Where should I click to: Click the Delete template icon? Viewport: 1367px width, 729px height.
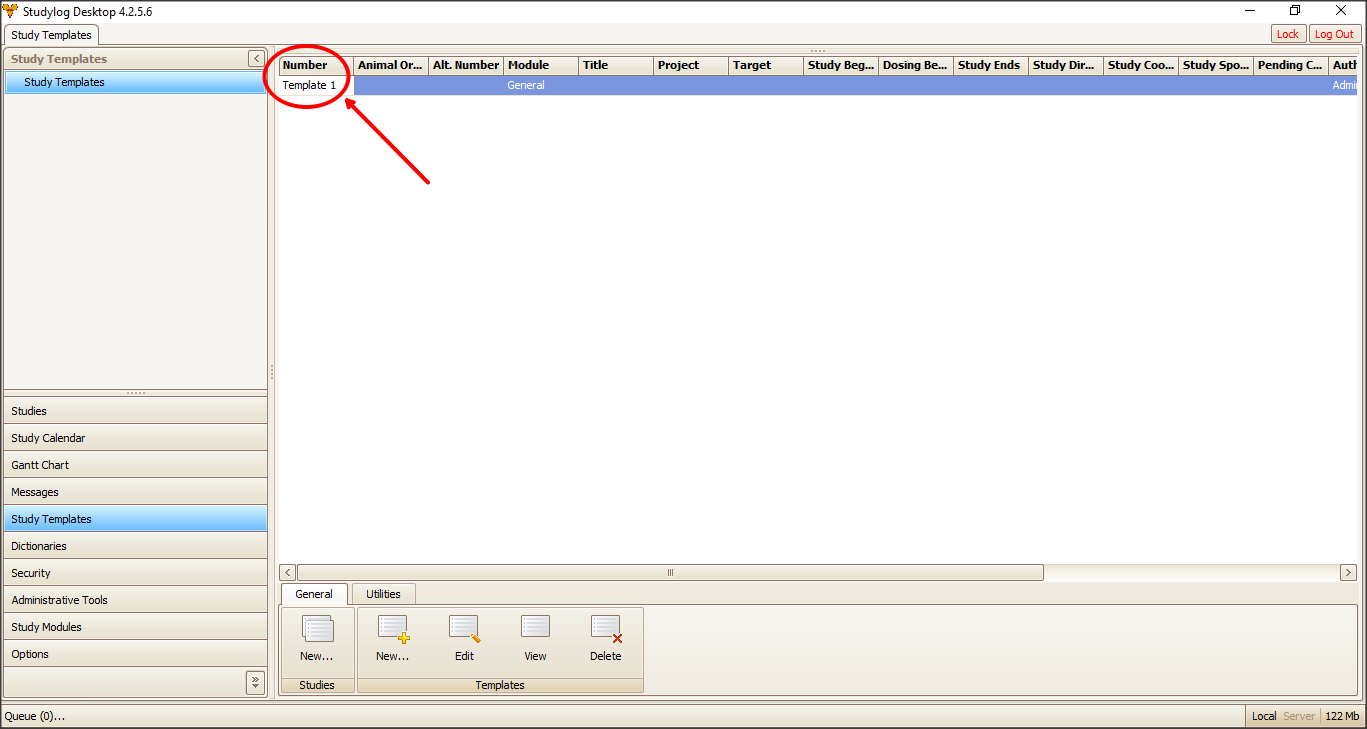tap(606, 629)
